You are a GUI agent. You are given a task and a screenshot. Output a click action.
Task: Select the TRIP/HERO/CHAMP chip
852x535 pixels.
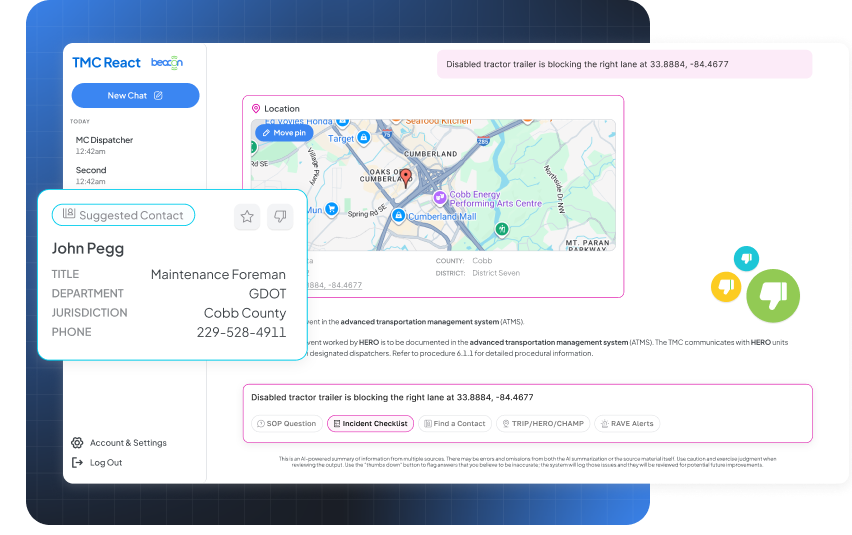(543, 424)
